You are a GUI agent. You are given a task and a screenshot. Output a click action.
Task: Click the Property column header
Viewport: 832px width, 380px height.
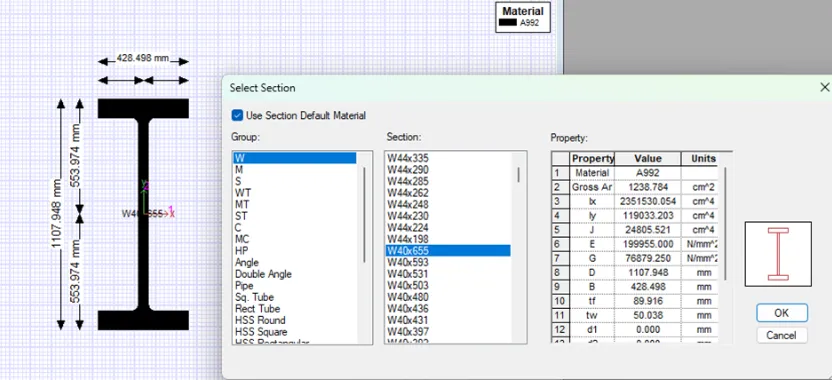(x=592, y=159)
